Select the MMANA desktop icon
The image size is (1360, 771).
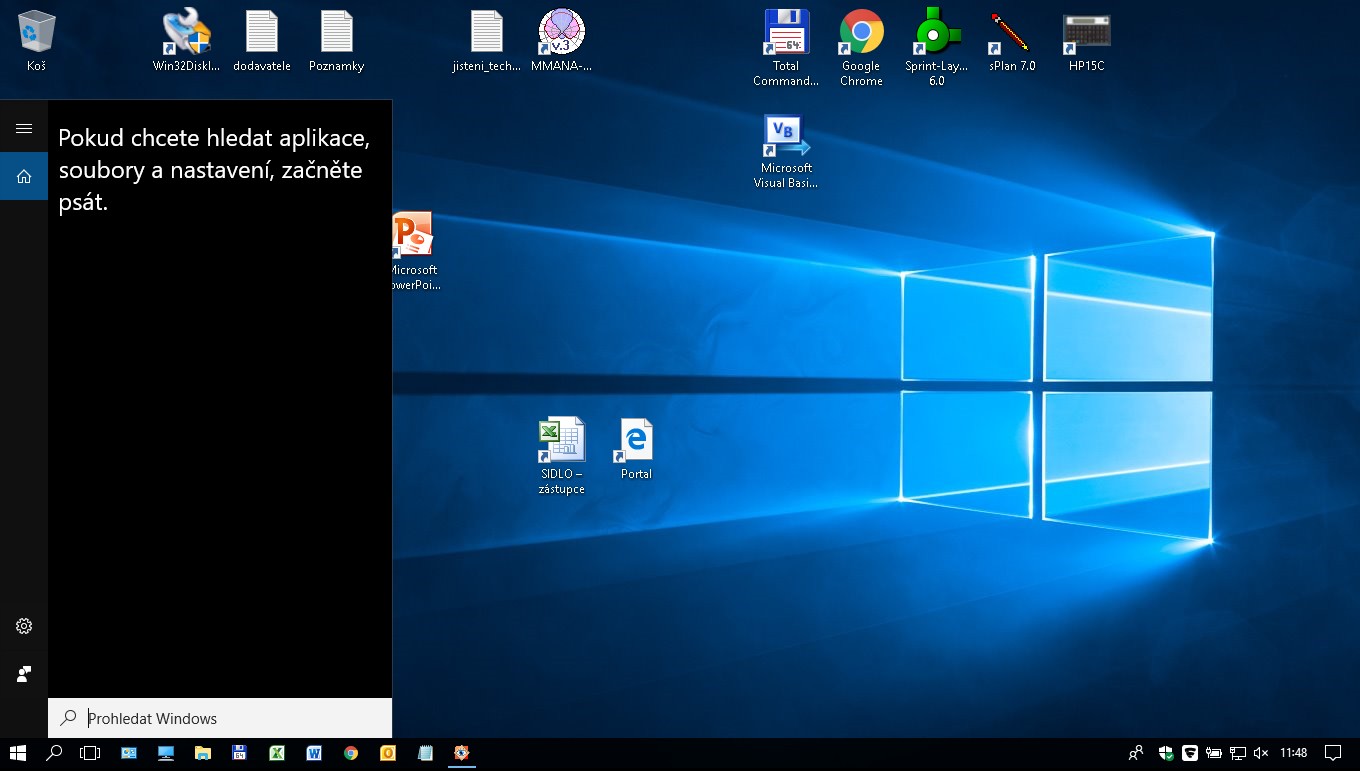(x=561, y=35)
